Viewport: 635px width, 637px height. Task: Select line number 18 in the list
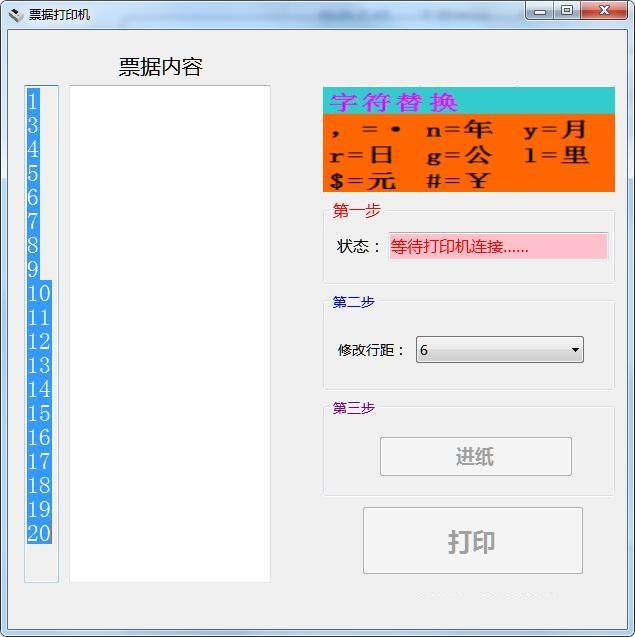pyautogui.click(x=39, y=485)
